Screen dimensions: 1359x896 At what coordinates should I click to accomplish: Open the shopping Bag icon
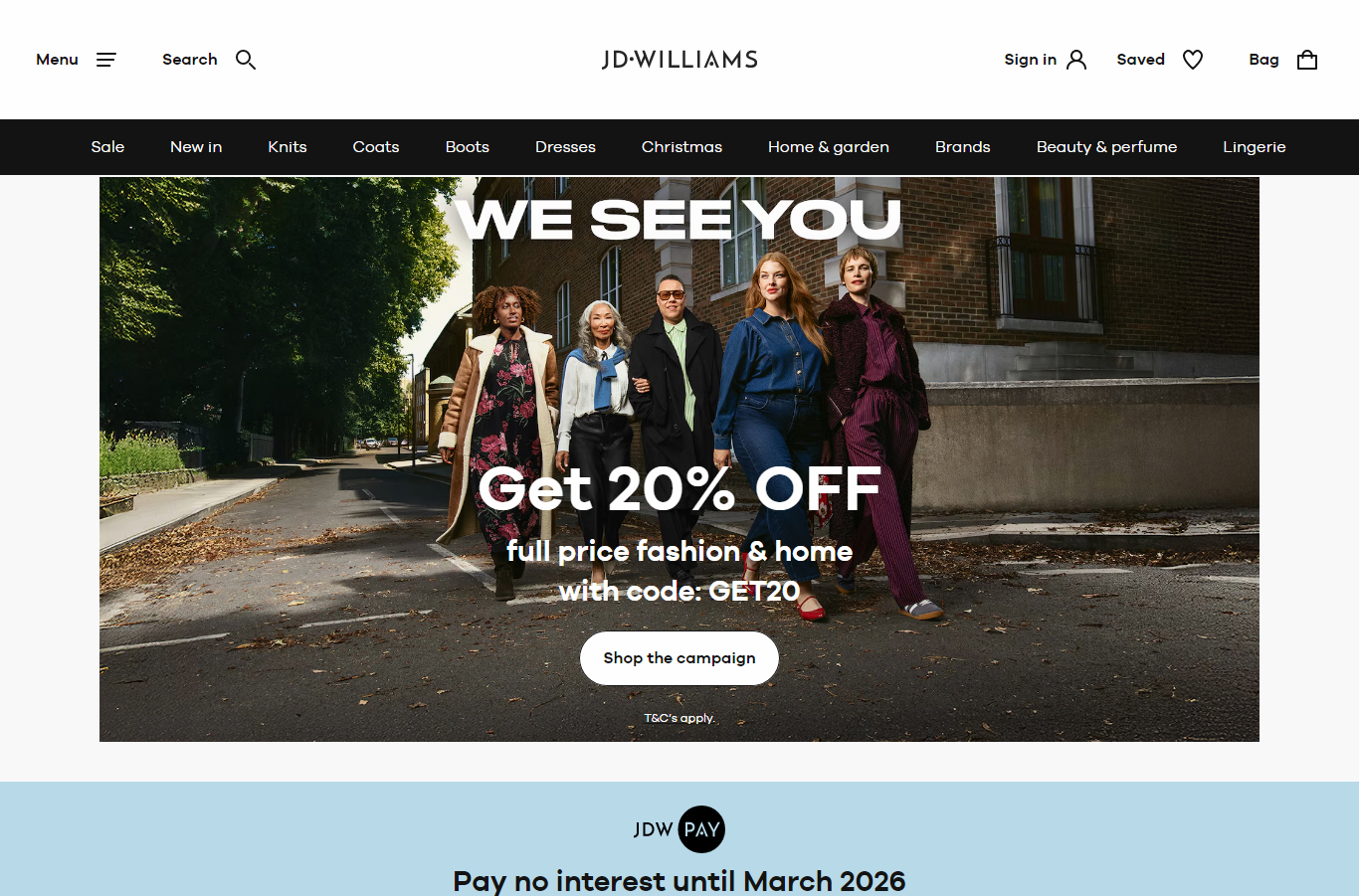click(x=1307, y=60)
